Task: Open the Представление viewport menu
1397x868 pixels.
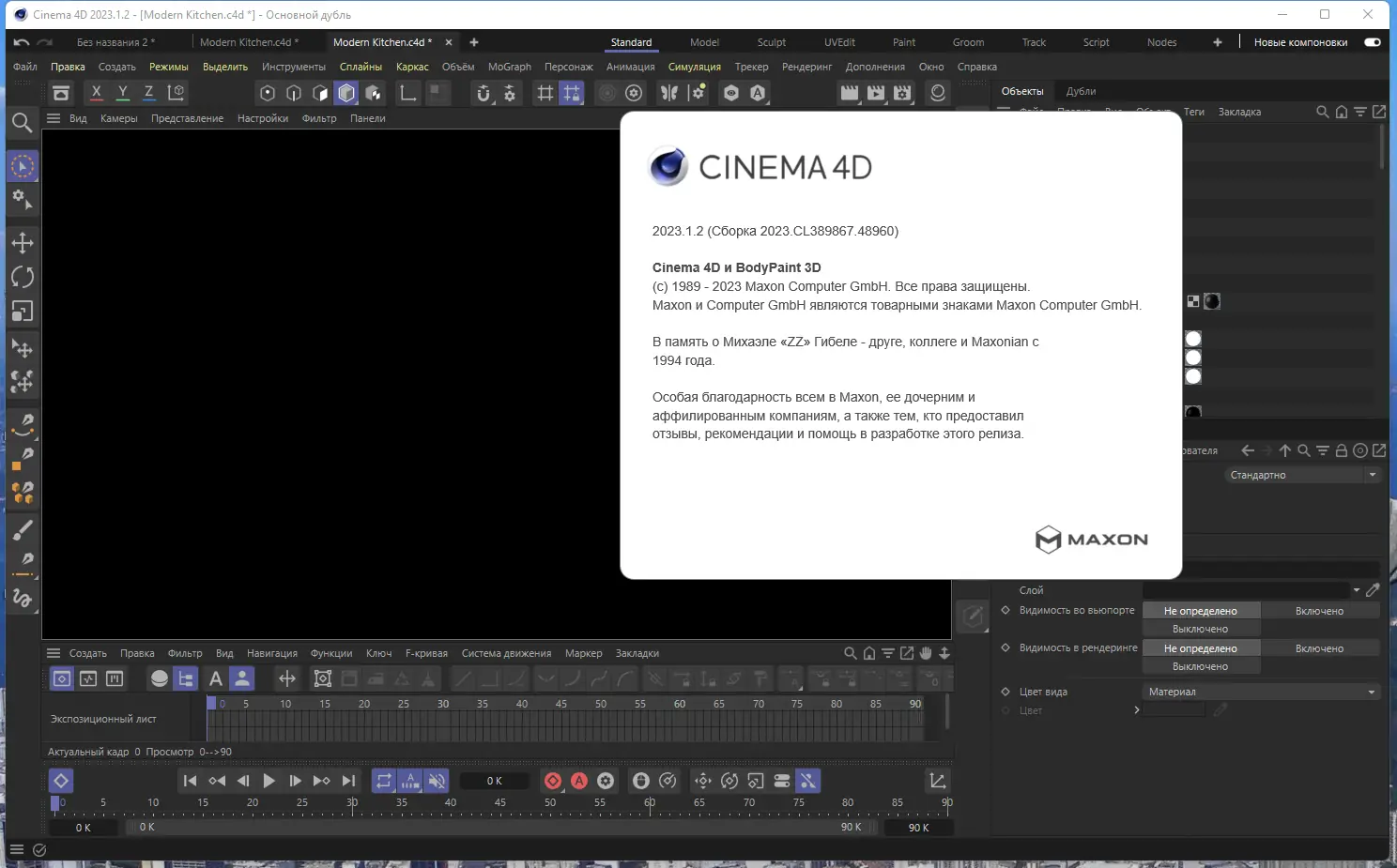Action: (x=187, y=118)
